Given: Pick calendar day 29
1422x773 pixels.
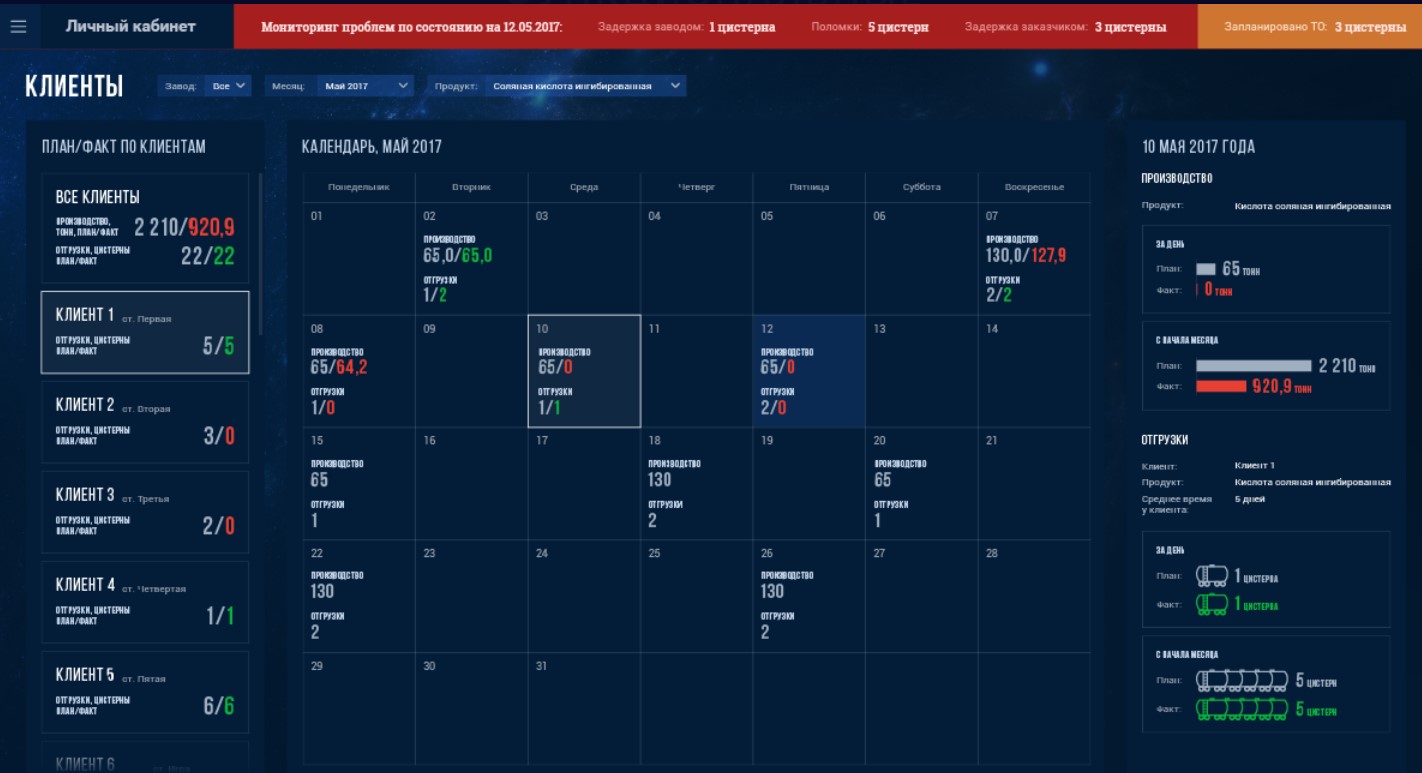Looking at the screenshot, I should coord(359,708).
